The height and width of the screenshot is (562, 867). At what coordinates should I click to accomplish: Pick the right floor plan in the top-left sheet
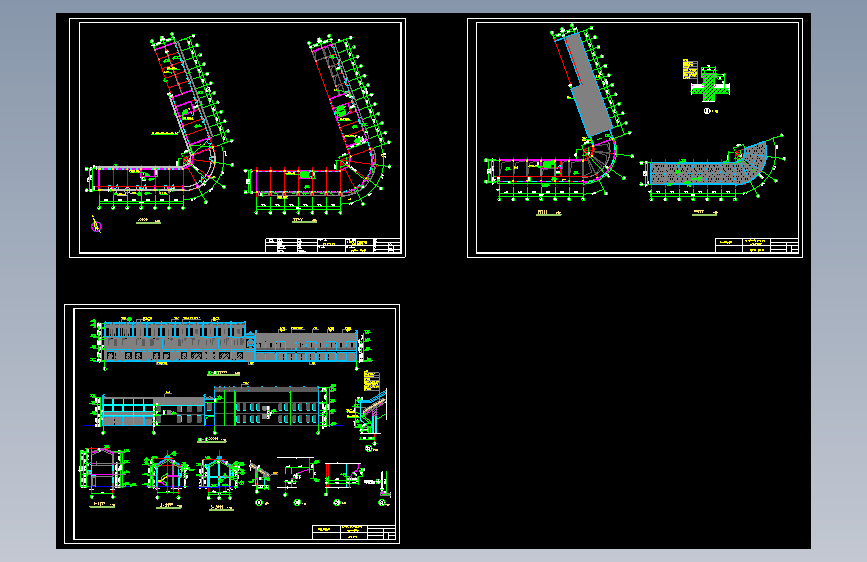[317, 125]
